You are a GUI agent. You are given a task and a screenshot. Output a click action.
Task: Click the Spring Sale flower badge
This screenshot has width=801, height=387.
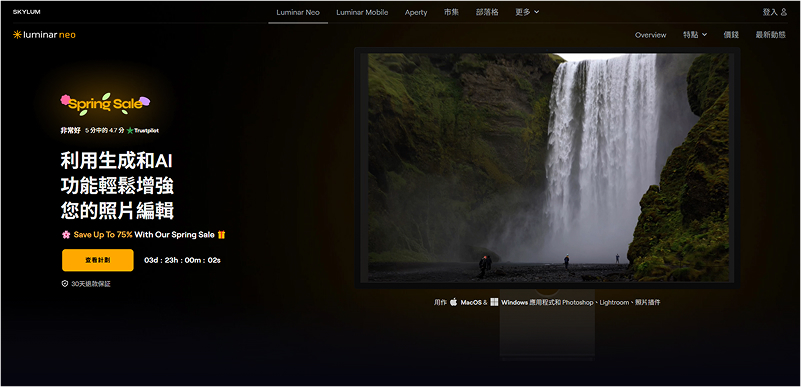tap(105, 103)
